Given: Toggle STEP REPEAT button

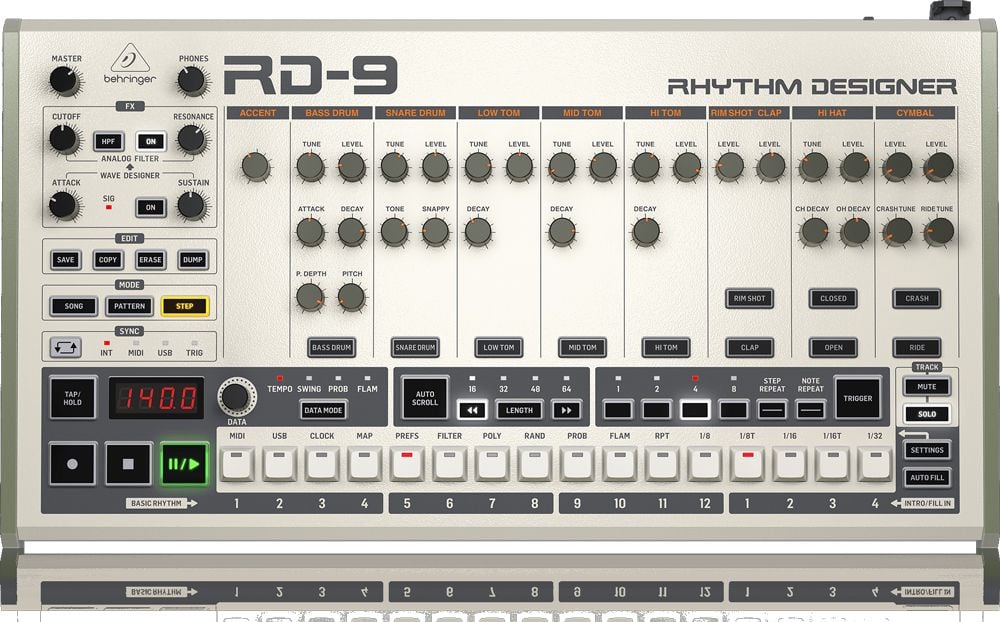Looking at the screenshot, I should pyautogui.click(x=772, y=410).
